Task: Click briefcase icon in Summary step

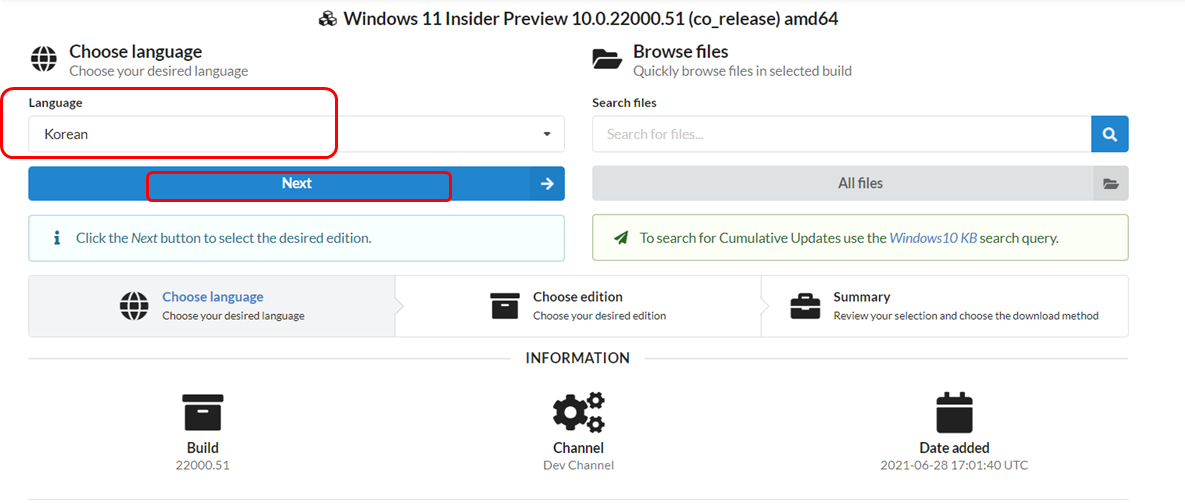Action: point(805,306)
